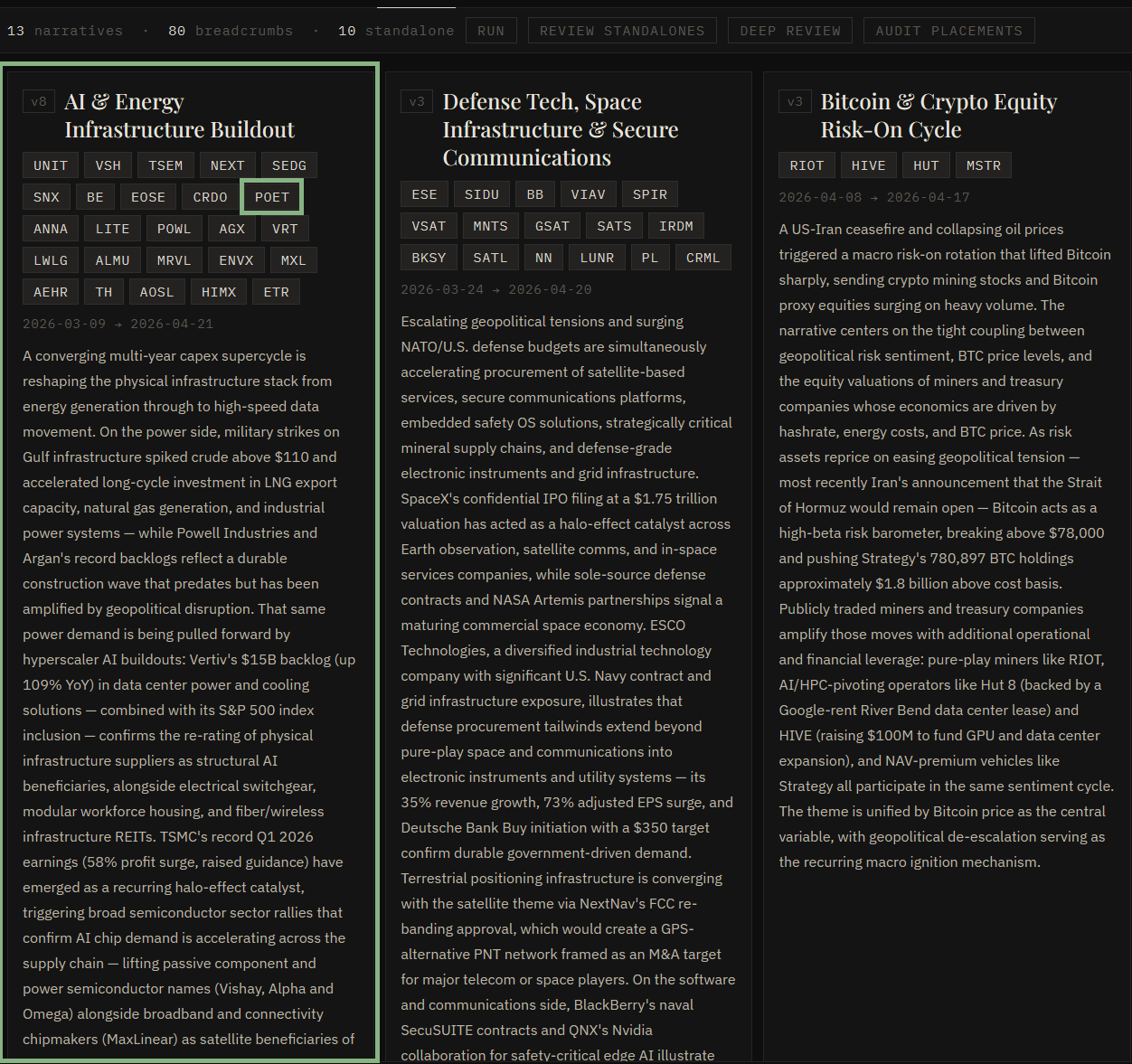Choose the LUNR ticker tag
The height and width of the screenshot is (1064, 1132).
pyautogui.click(x=597, y=258)
